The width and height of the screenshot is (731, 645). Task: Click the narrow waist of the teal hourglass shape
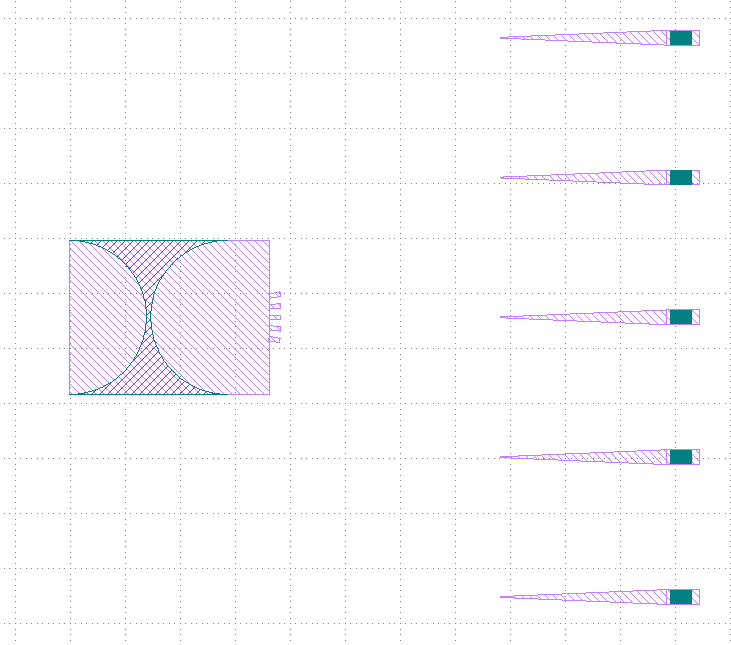coord(149,317)
